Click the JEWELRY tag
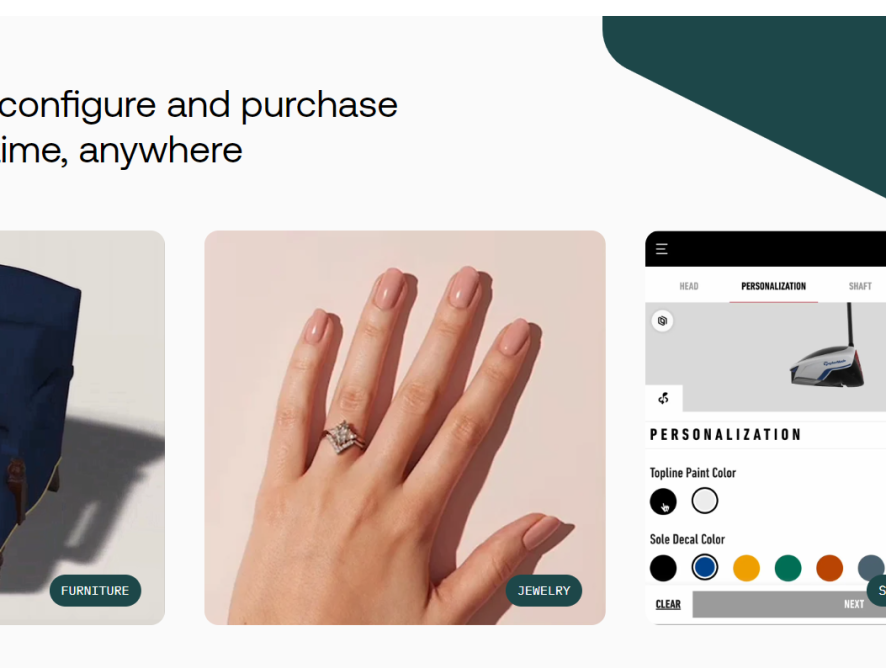Screen dimensions: 886x668 [x=544, y=591]
